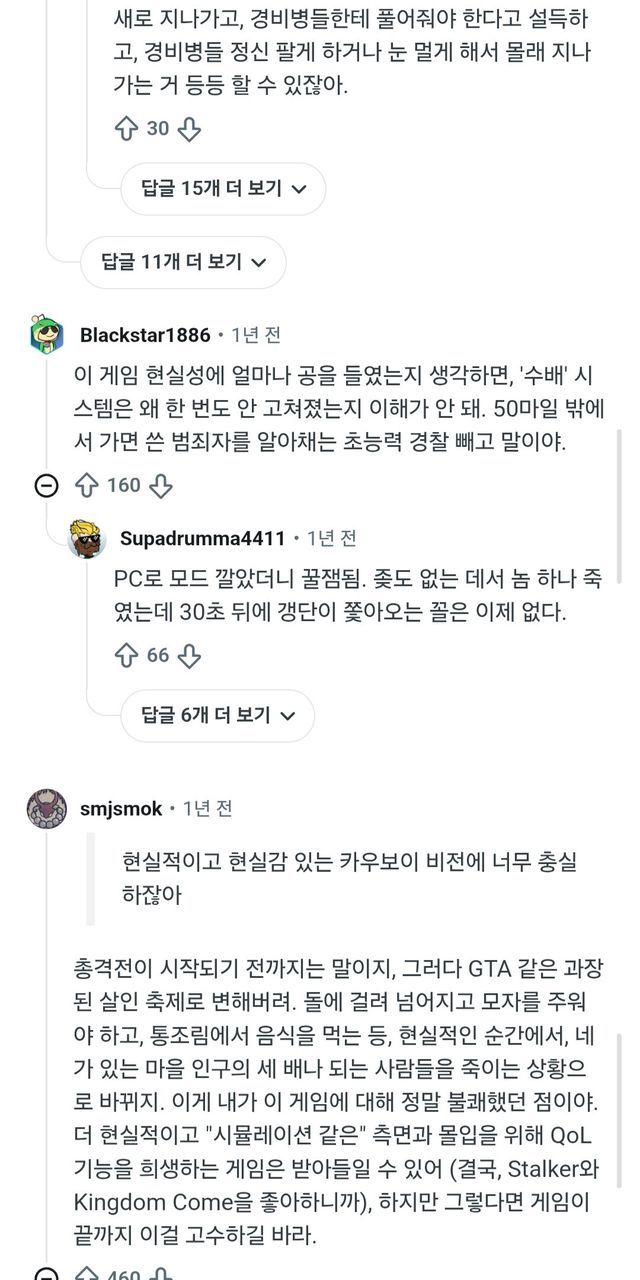Screen dimensions: 640x1280
Task: Upvote Supadrumma4411's reply
Action: (x=127, y=655)
